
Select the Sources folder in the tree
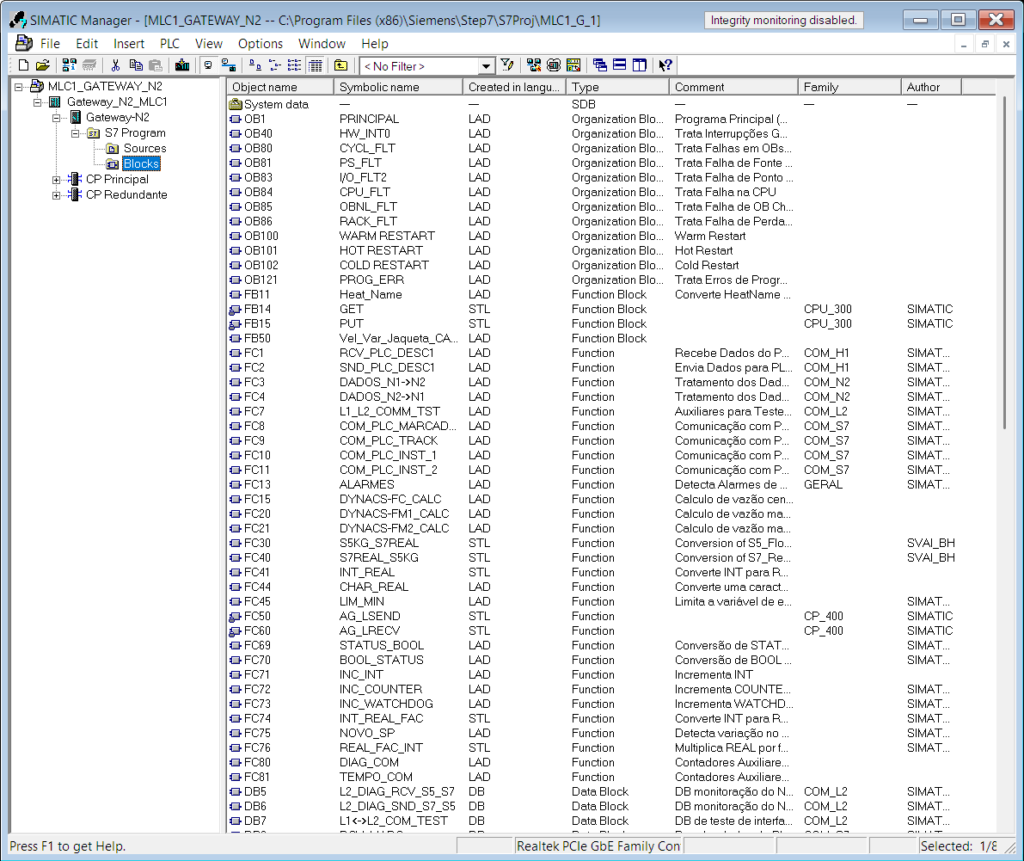[145, 148]
